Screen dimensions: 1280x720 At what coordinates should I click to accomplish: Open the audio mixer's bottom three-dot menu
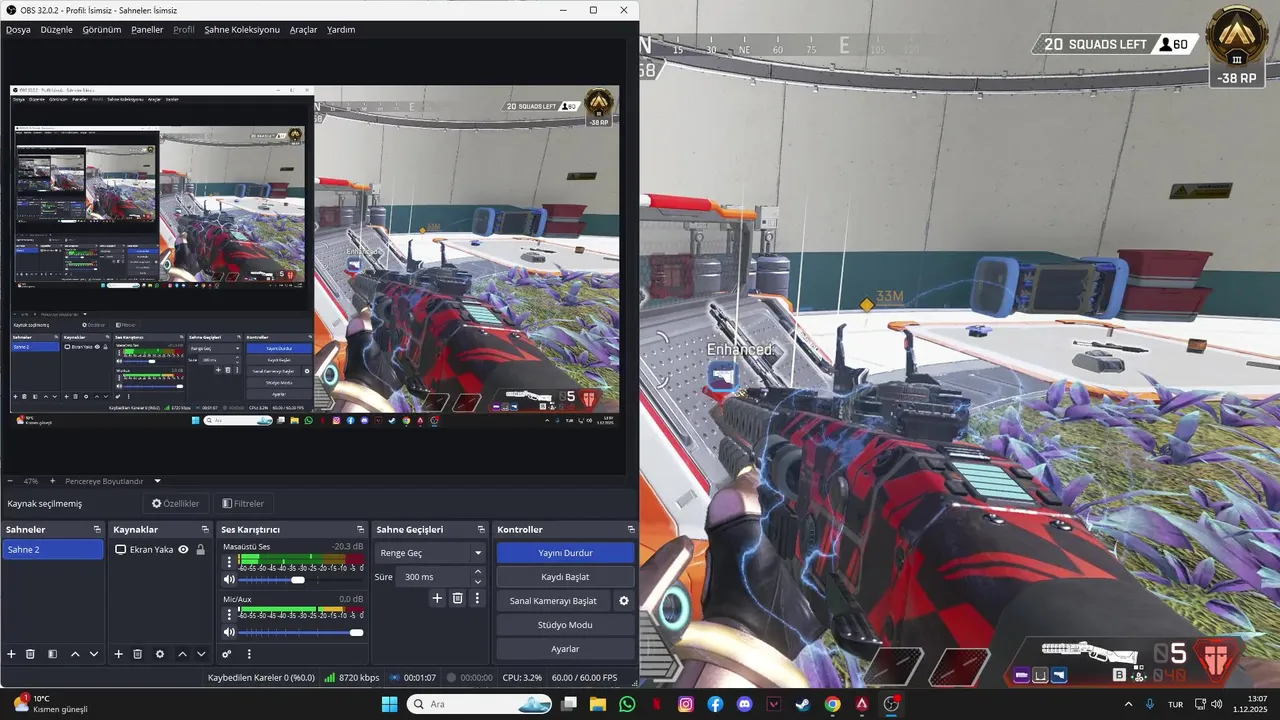249,654
